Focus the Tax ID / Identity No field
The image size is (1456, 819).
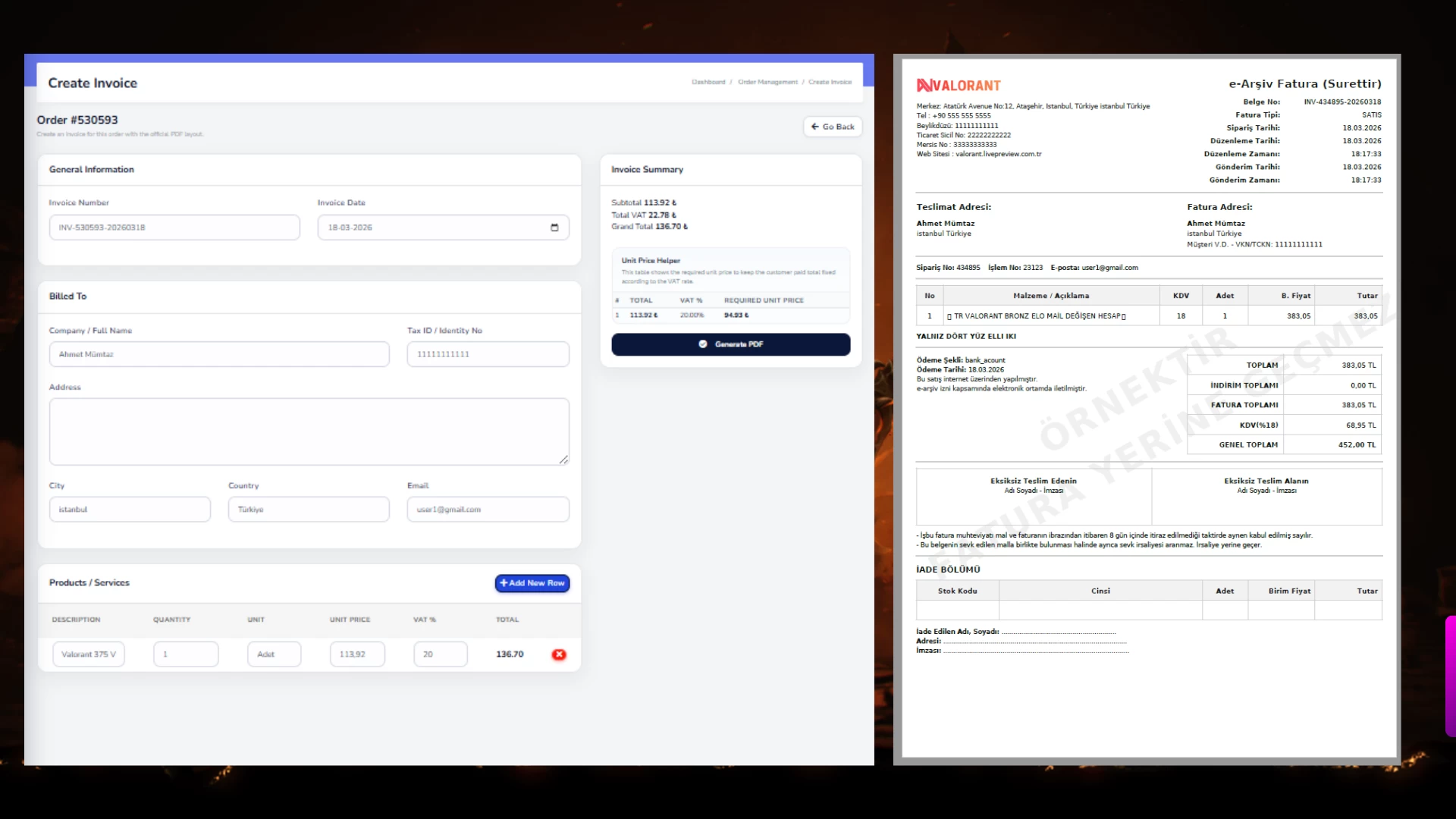(488, 354)
